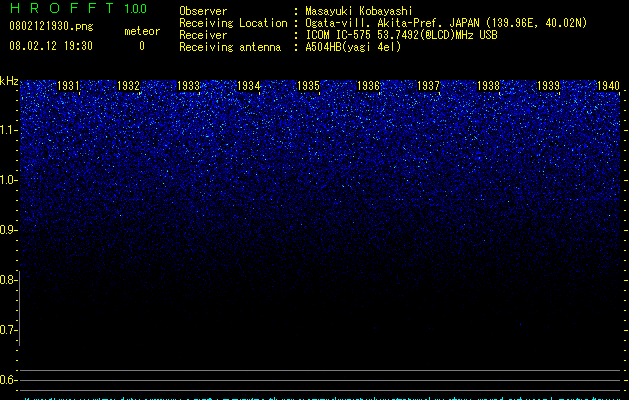Select the 1938 minute label
Screen dimensions: 629x400
click(x=488, y=86)
